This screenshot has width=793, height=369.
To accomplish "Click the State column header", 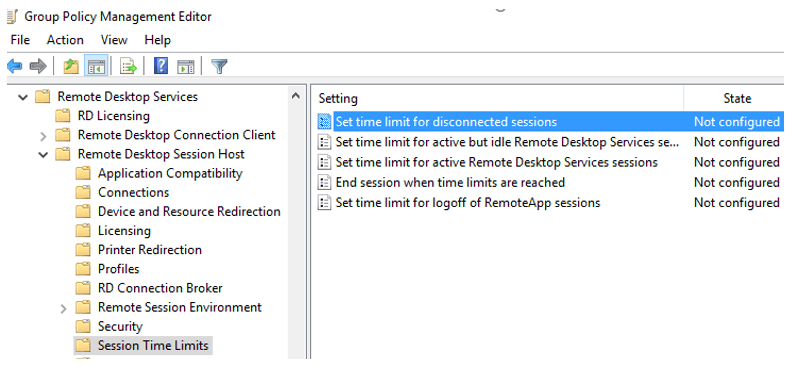I will (x=736, y=98).
